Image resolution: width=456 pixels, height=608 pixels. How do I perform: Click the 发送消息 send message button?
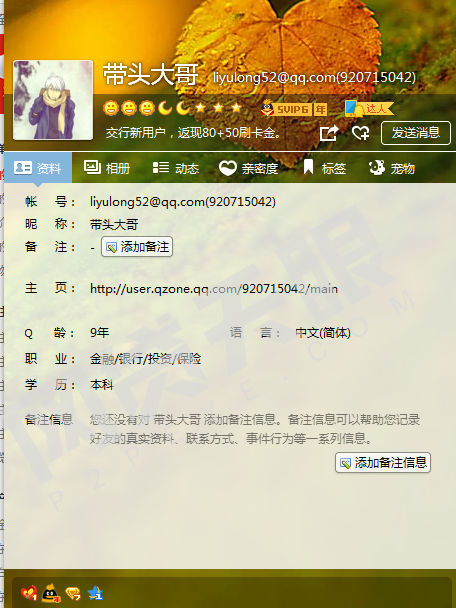(416, 133)
